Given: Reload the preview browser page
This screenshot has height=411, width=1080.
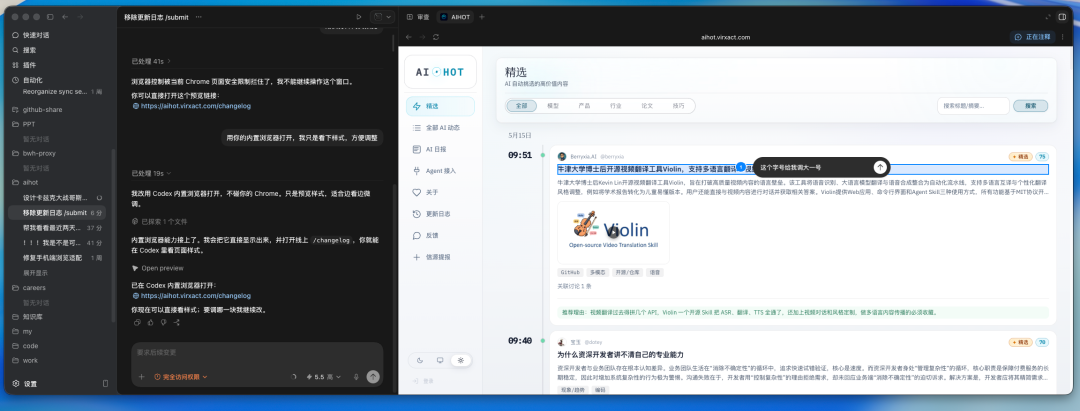Looking at the screenshot, I should (436, 36).
